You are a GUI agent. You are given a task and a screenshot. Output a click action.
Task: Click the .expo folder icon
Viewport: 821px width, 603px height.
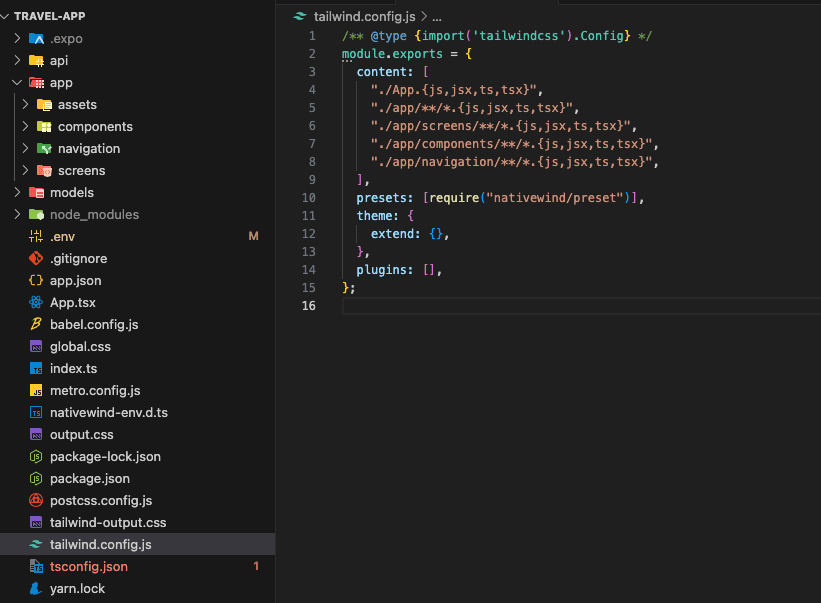click(x=36, y=38)
